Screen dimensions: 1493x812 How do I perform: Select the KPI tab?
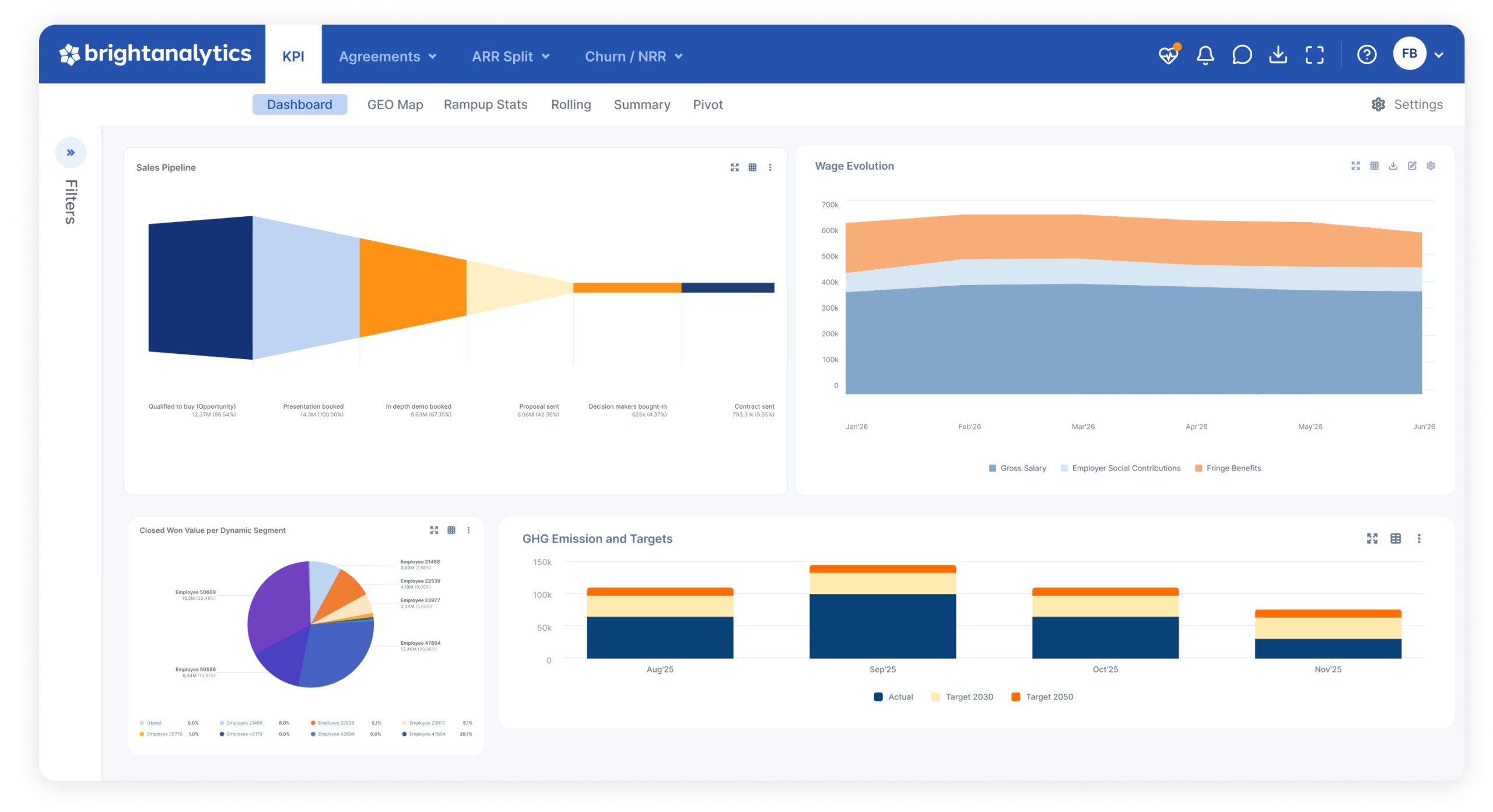[x=293, y=56]
